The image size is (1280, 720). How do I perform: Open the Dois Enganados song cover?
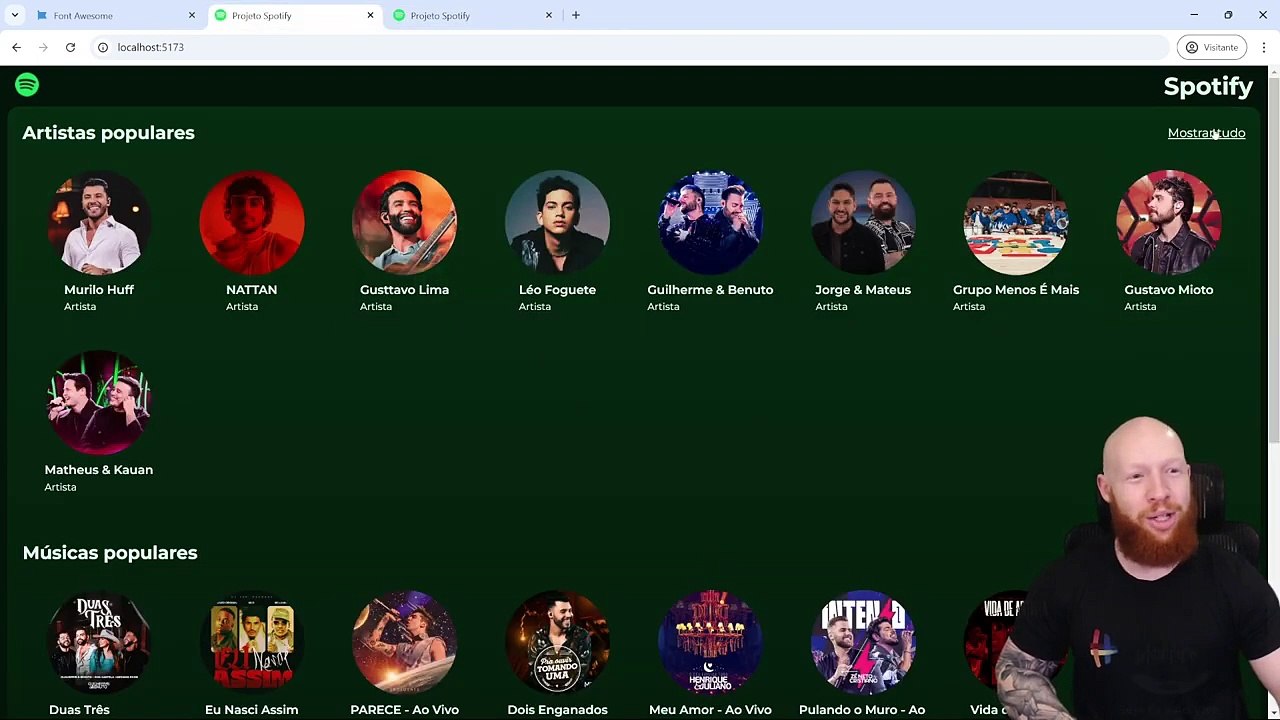(557, 642)
